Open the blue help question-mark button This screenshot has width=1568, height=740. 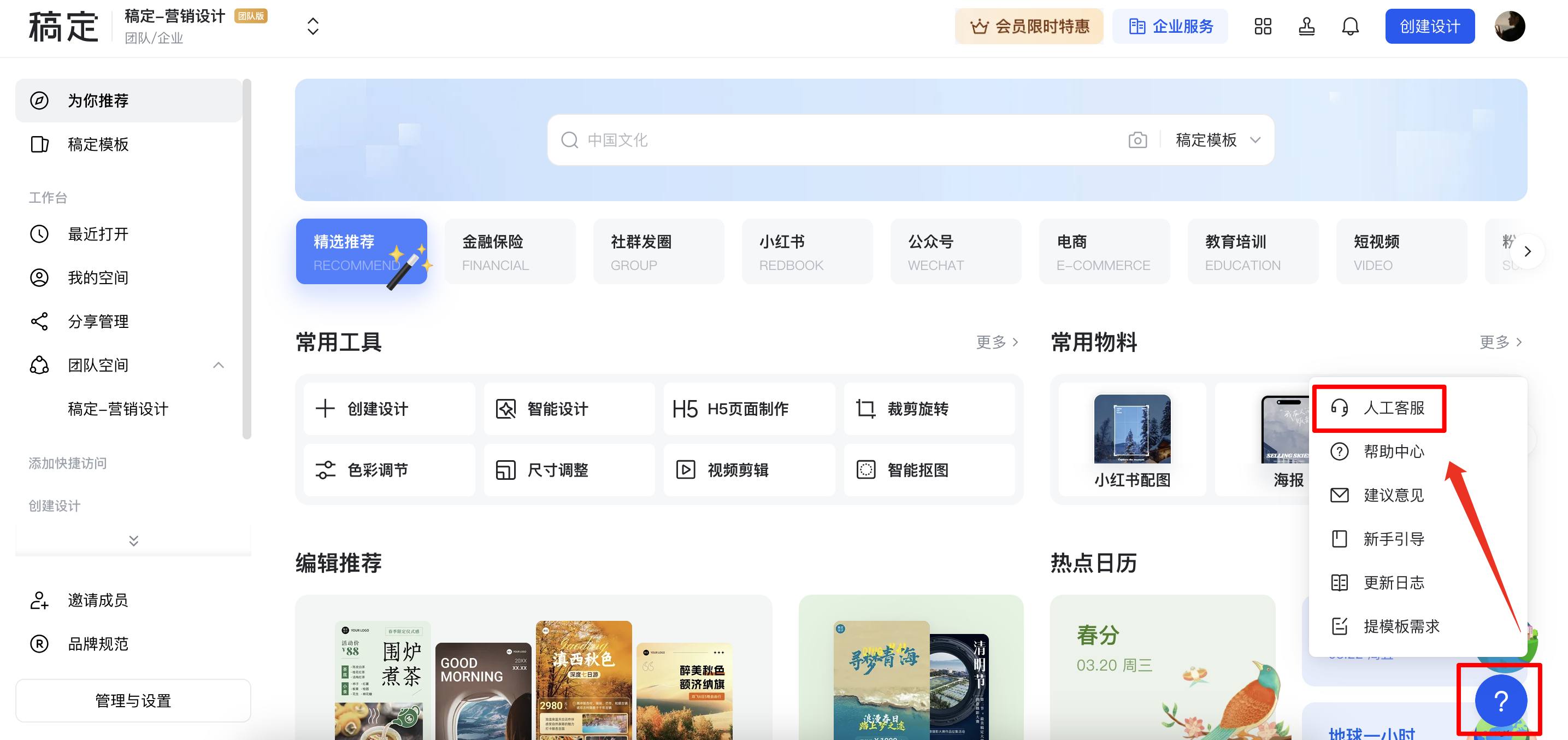pyautogui.click(x=1500, y=701)
